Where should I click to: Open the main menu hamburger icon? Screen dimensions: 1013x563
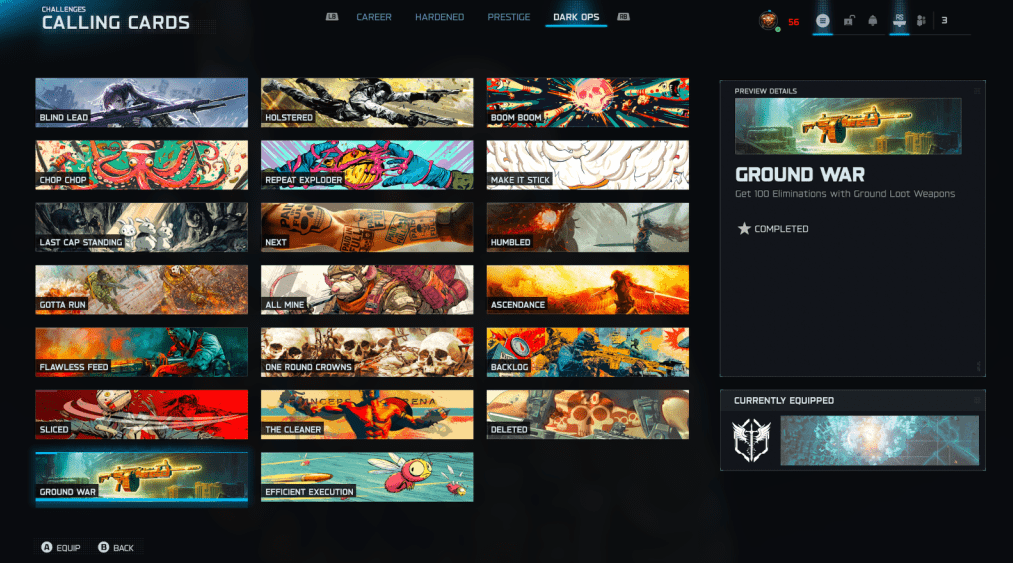tap(822, 21)
